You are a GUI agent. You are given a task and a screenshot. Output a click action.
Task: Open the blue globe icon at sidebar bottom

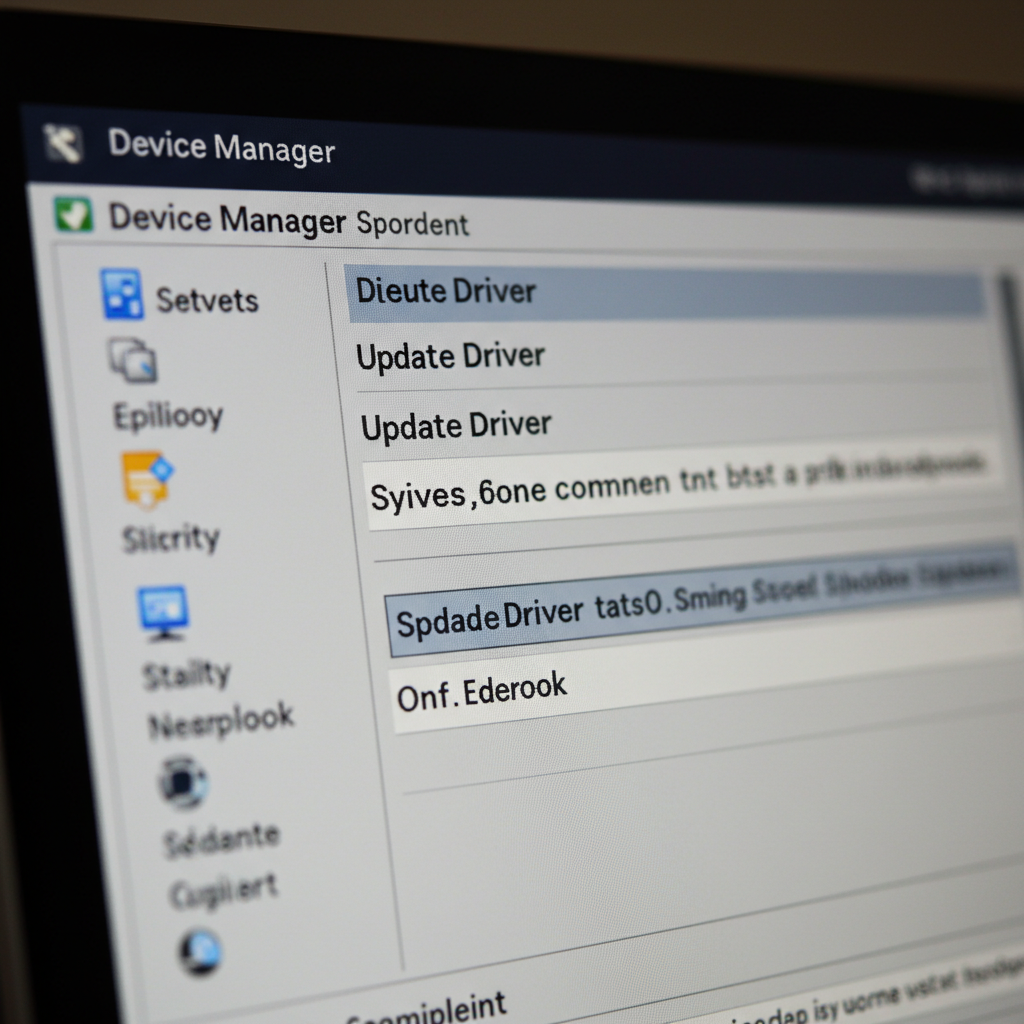pos(200,952)
